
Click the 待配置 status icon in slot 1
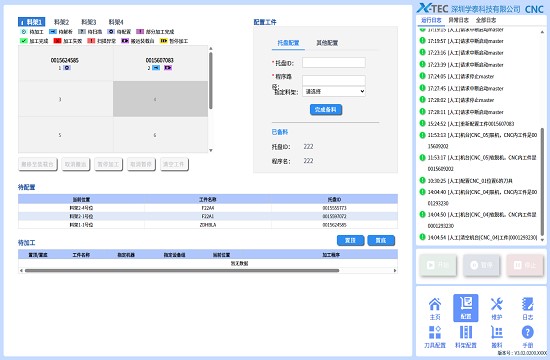67,68
